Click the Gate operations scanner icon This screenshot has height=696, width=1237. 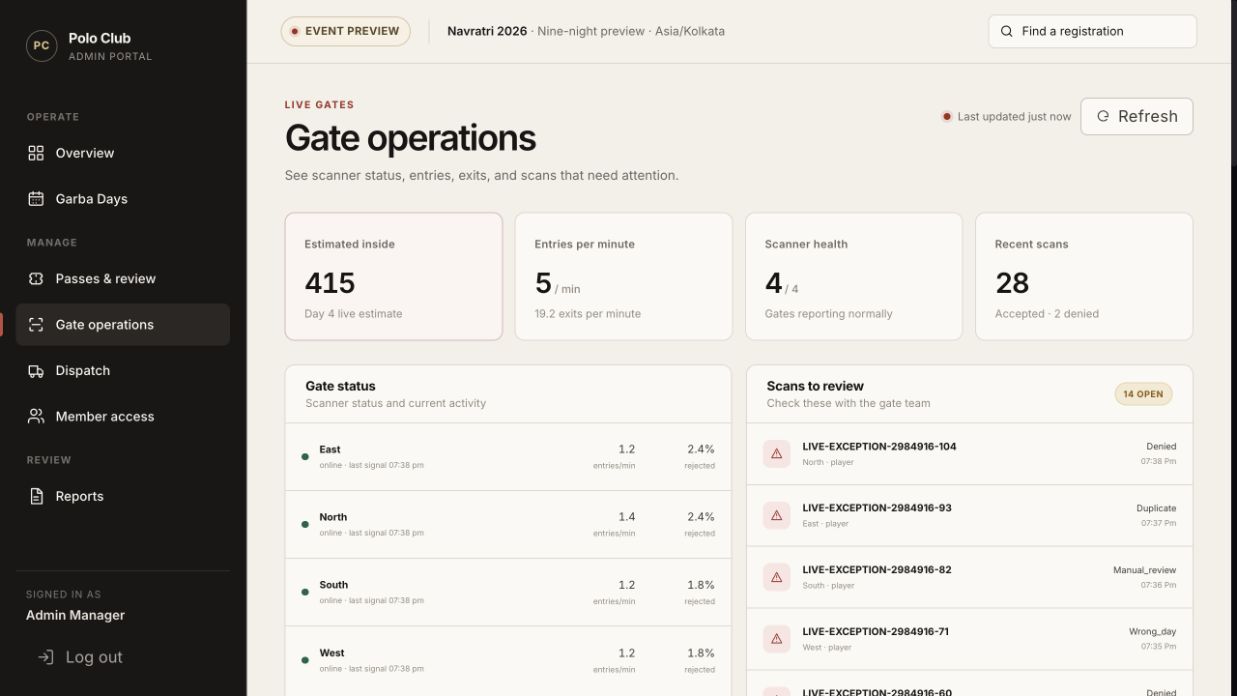click(x=36, y=325)
